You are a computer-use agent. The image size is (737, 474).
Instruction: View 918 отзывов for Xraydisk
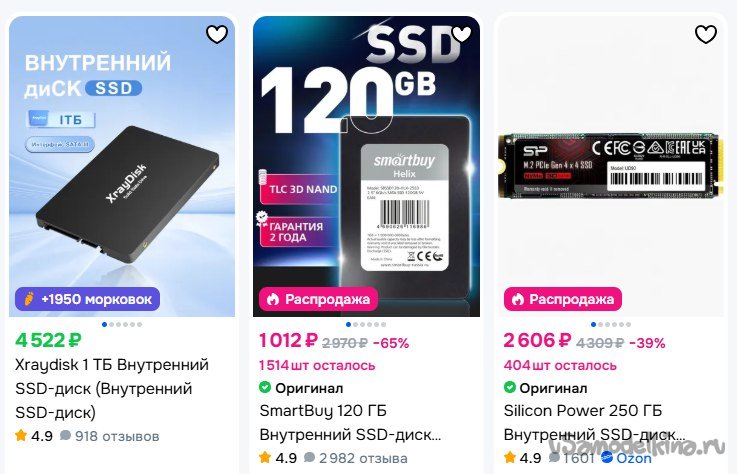coord(110,436)
